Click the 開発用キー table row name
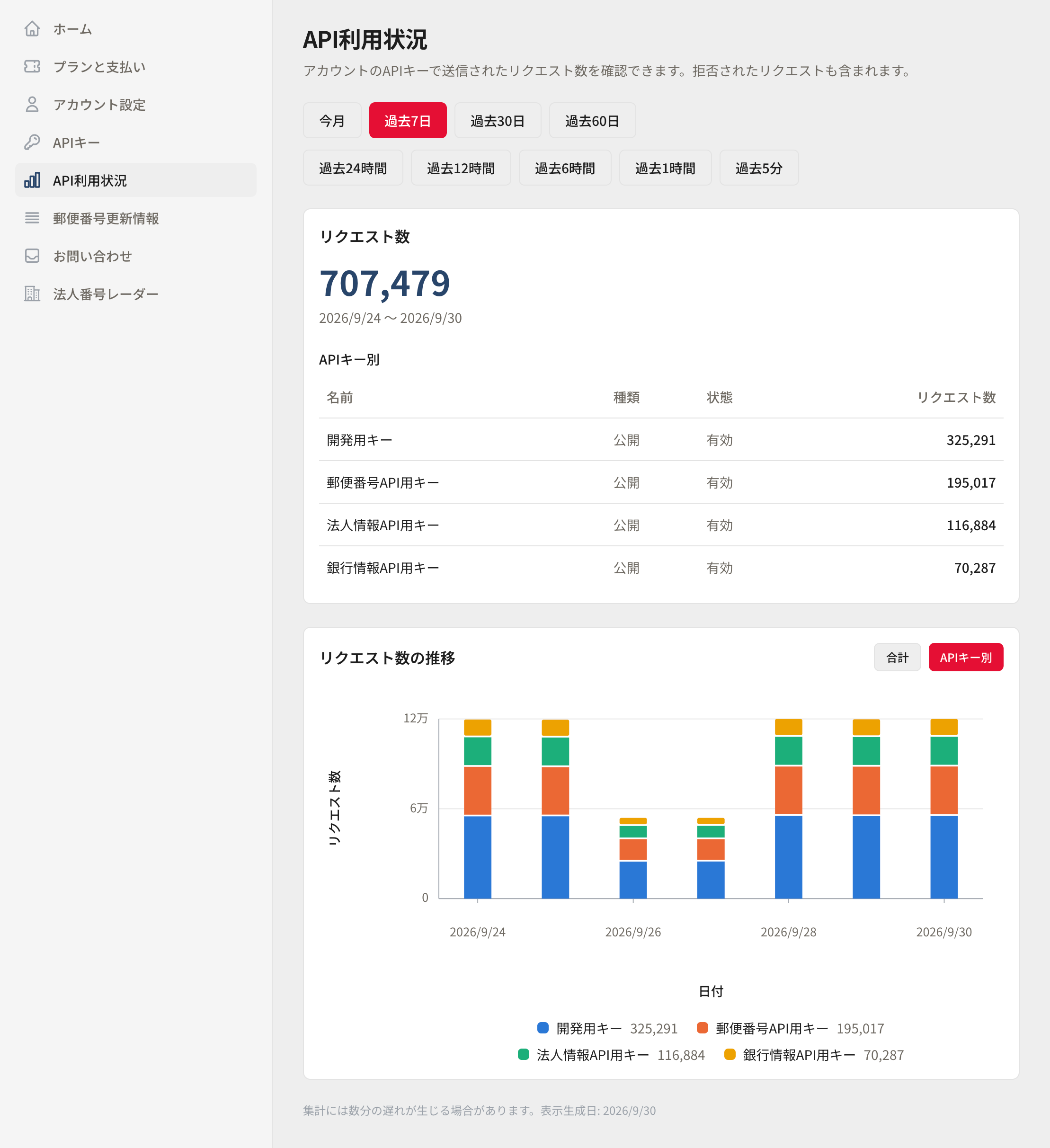Image resolution: width=1050 pixels, height=1148 pixels. 359,440
